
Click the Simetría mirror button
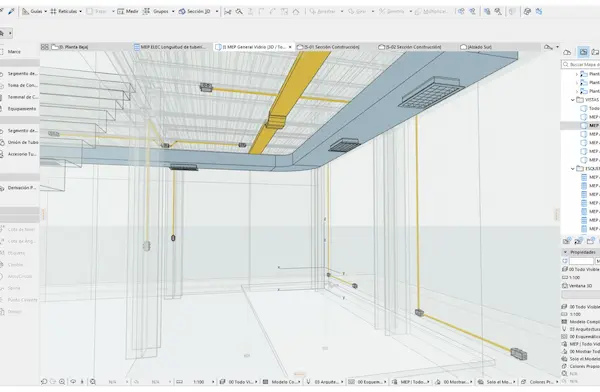click(x=391, y=11)
